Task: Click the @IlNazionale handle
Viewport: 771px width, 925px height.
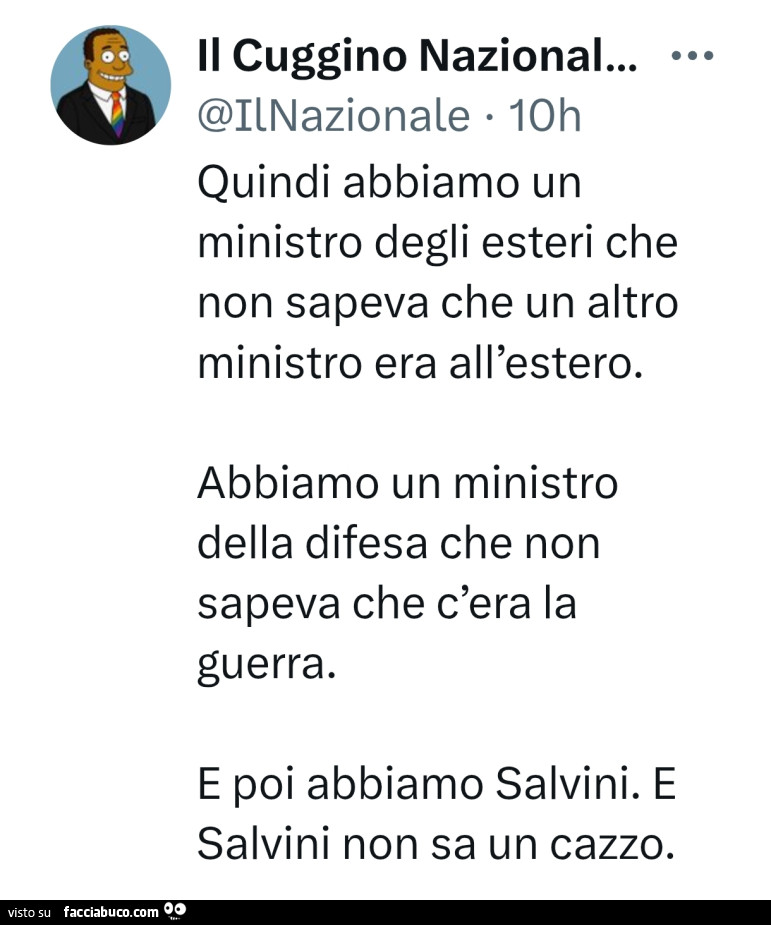Action: coord(334,117)
